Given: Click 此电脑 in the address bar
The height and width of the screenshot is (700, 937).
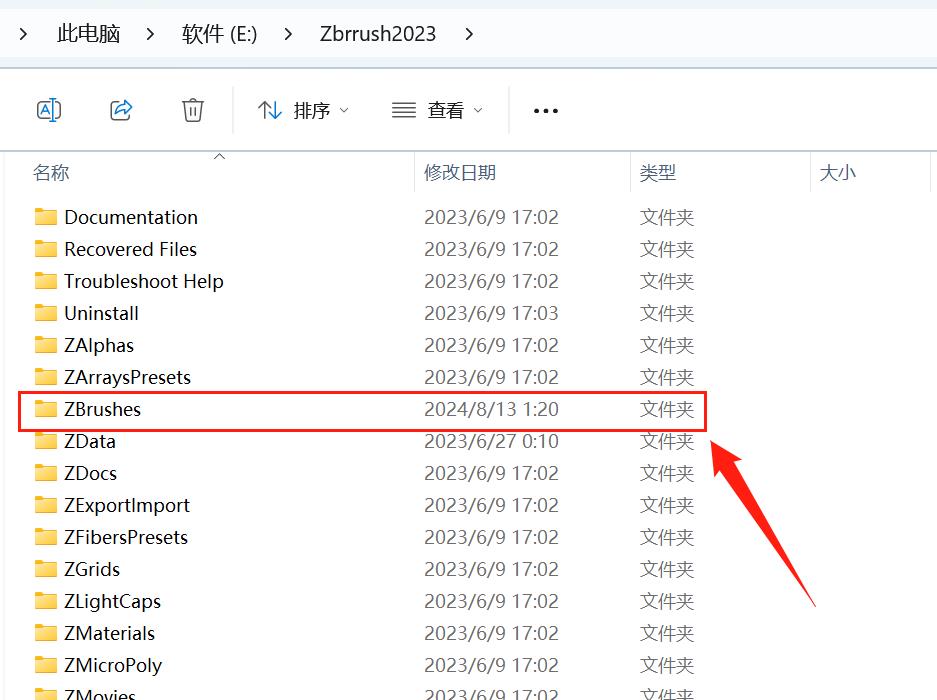Looking at the screenshot, I should tap(88, 34).
